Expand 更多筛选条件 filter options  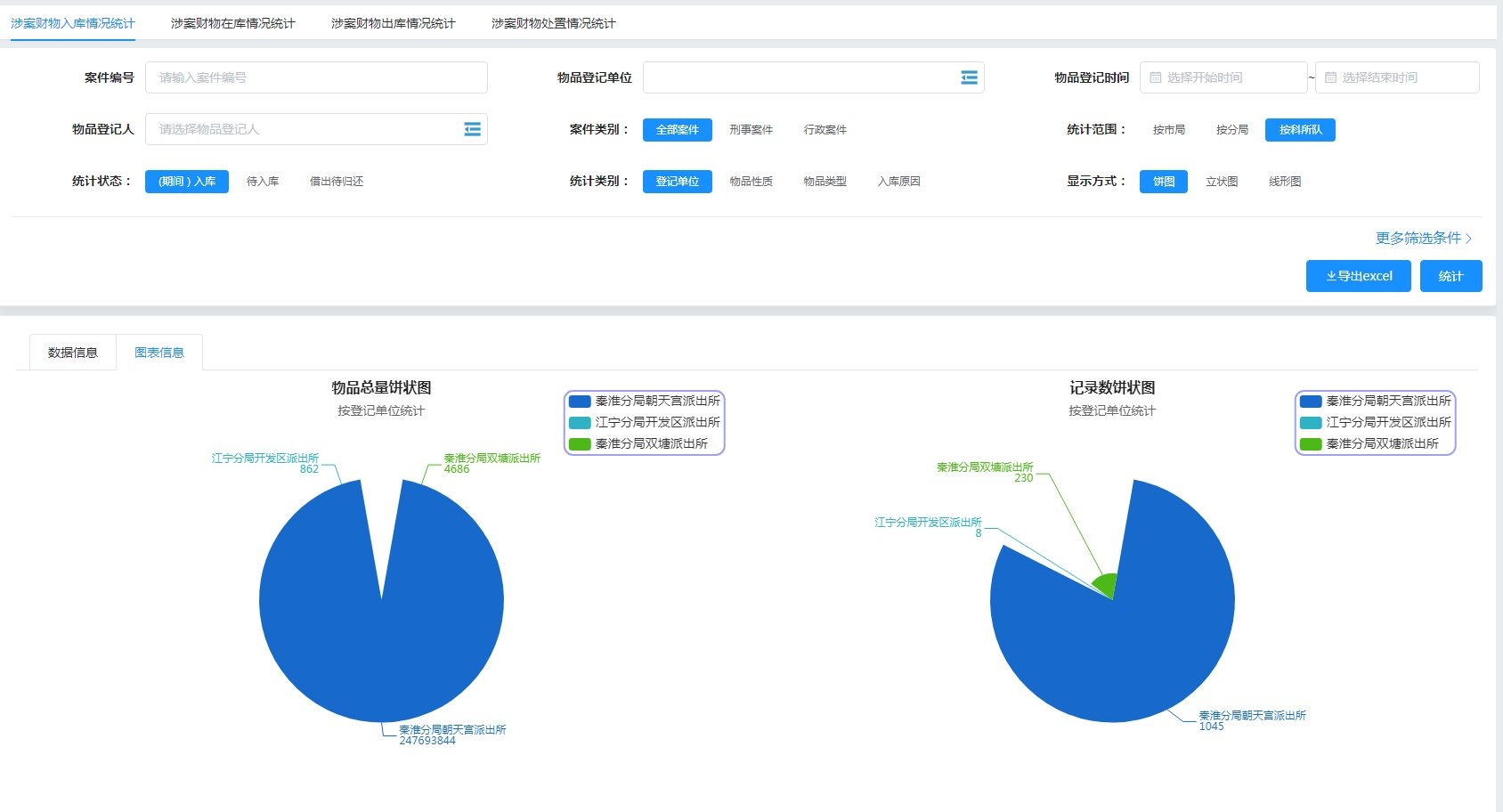[x=1424, y=238]
